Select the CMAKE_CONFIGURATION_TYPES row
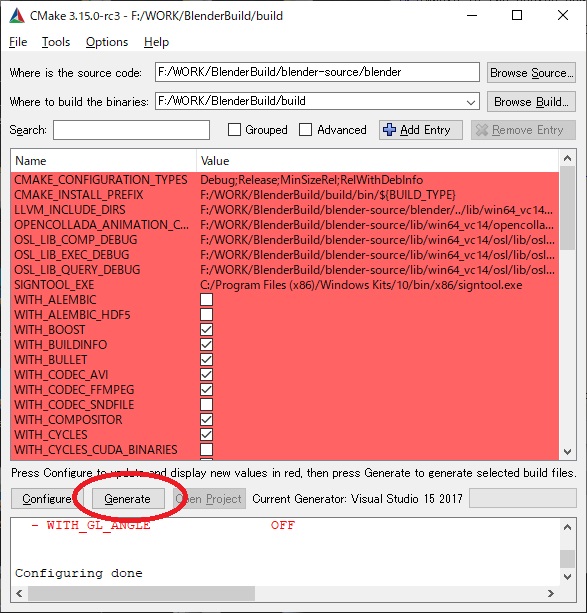This screenshot has height=613, width=587. tap(285, 180)
